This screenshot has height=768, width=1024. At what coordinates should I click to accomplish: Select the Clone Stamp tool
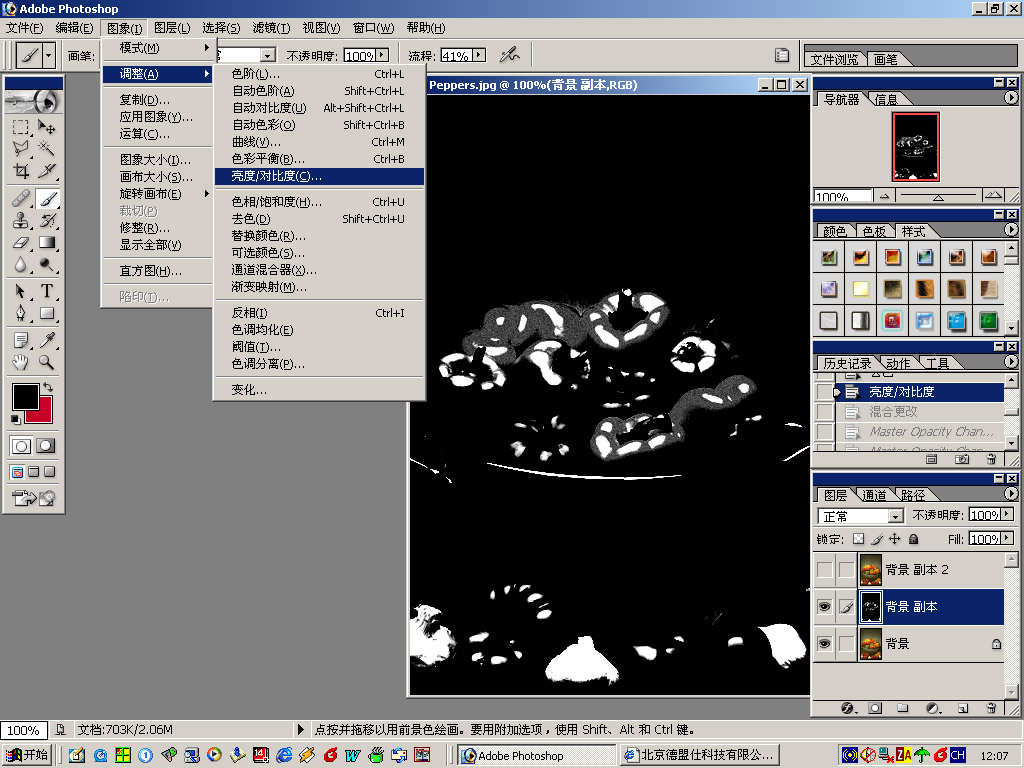[21, 220]
